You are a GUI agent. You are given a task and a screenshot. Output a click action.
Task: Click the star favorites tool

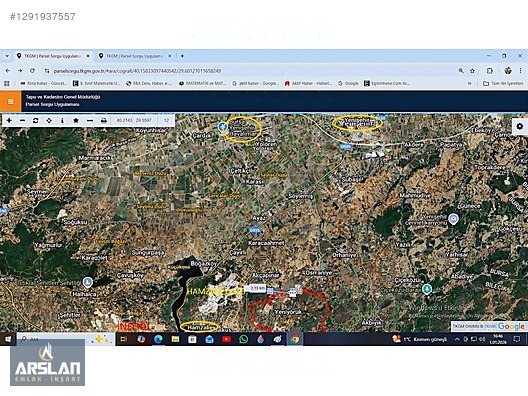(x=76, y=121)
